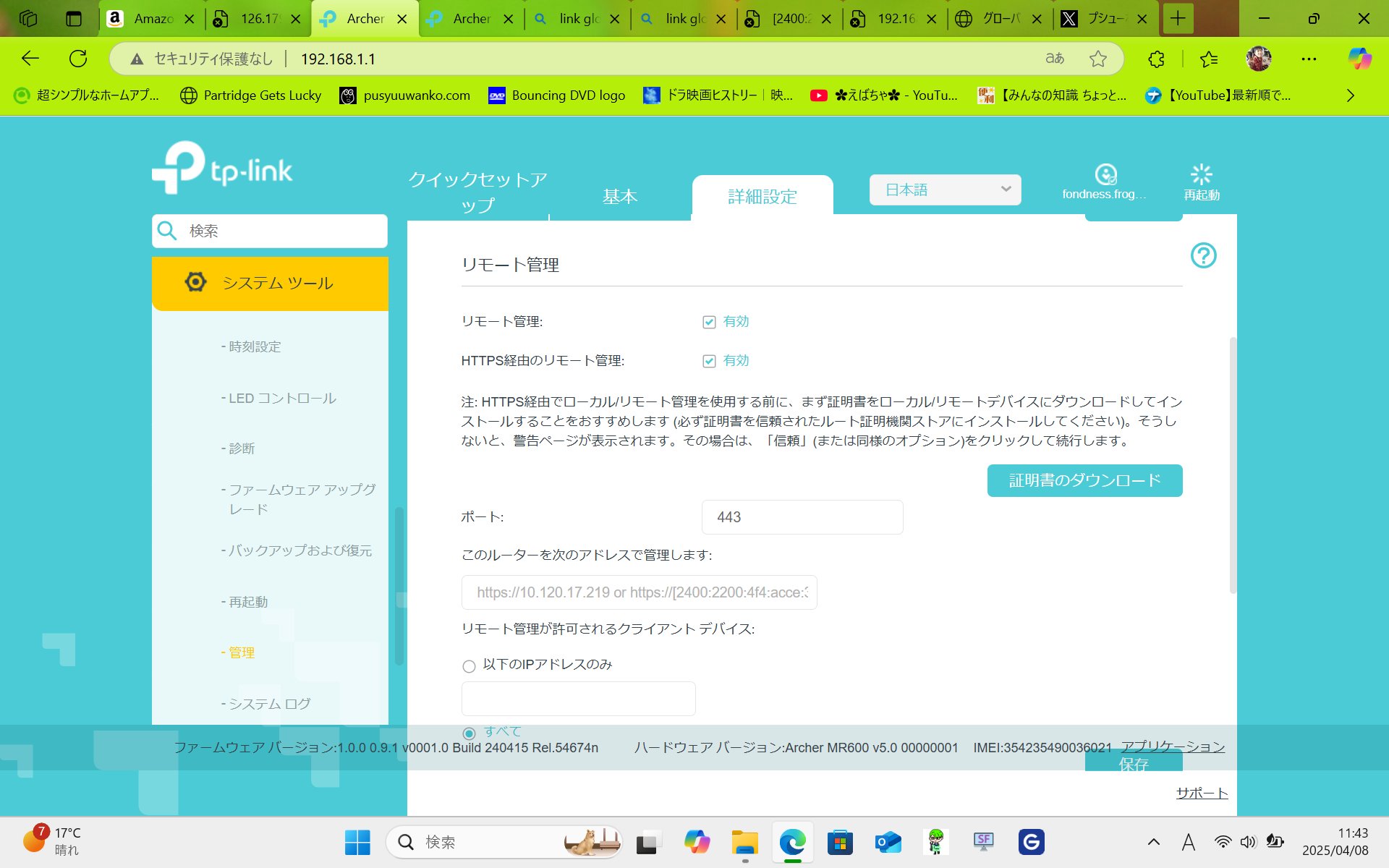Open Microsoft Store from the taskbar
The image size is (1389, 868).
point(840,842)
